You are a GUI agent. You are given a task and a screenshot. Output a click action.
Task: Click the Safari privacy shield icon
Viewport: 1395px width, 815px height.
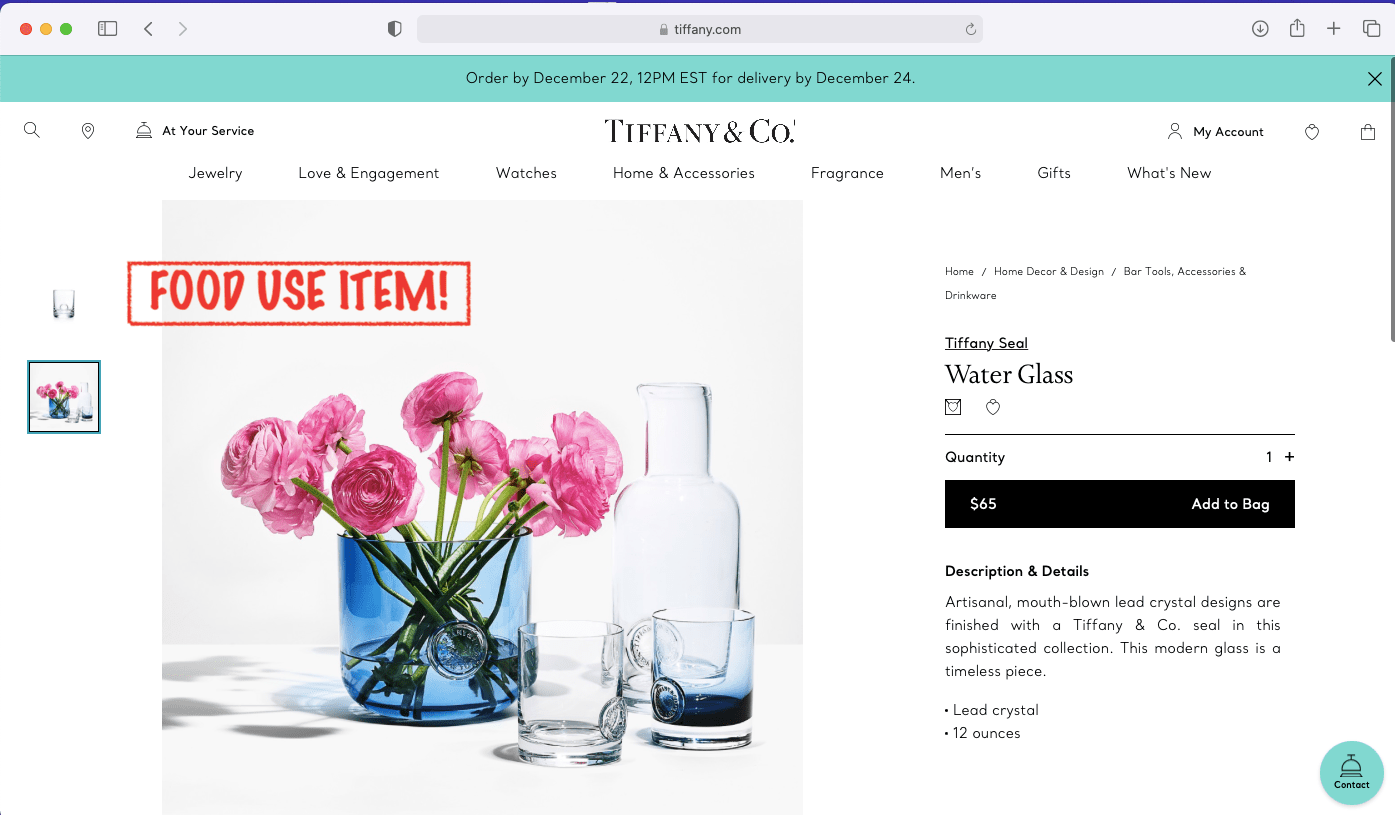394,29
